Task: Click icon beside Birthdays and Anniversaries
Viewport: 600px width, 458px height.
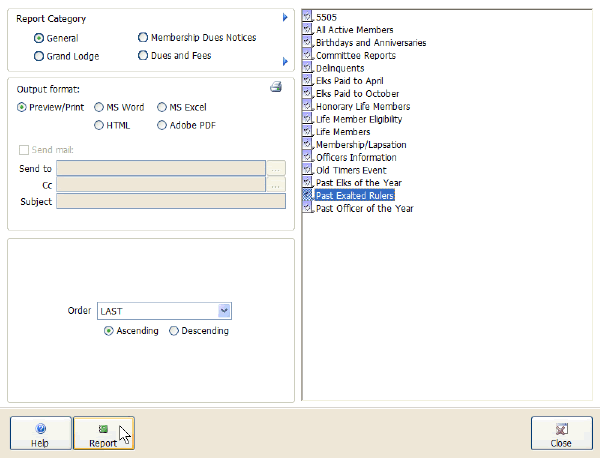Action: tap(308, 43)
